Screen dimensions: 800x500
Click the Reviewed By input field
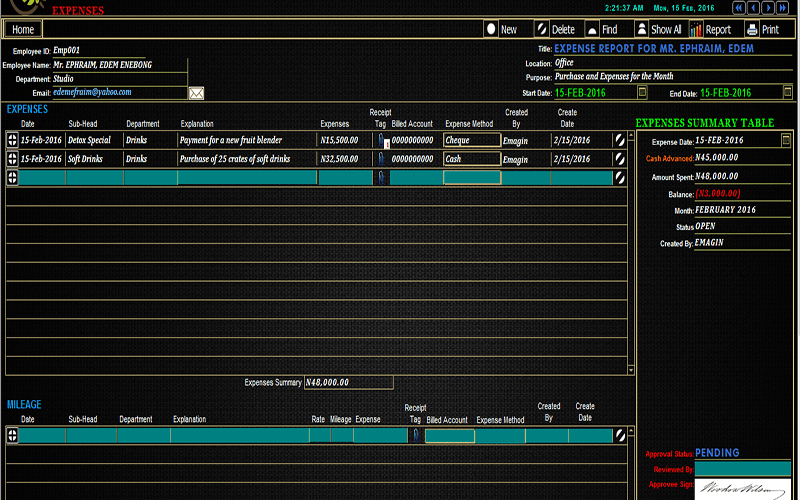(x=742, y=468)
